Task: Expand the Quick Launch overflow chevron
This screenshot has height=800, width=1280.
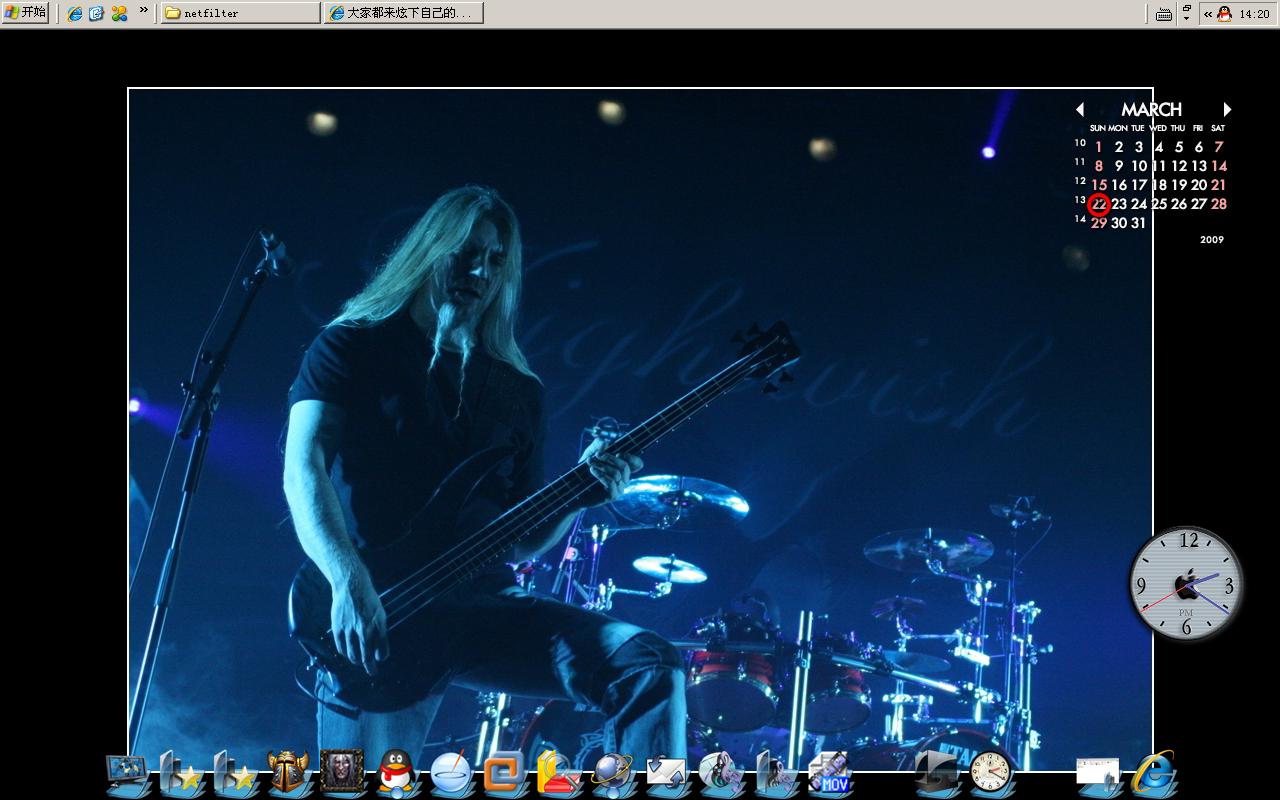Action: point(144,11)
